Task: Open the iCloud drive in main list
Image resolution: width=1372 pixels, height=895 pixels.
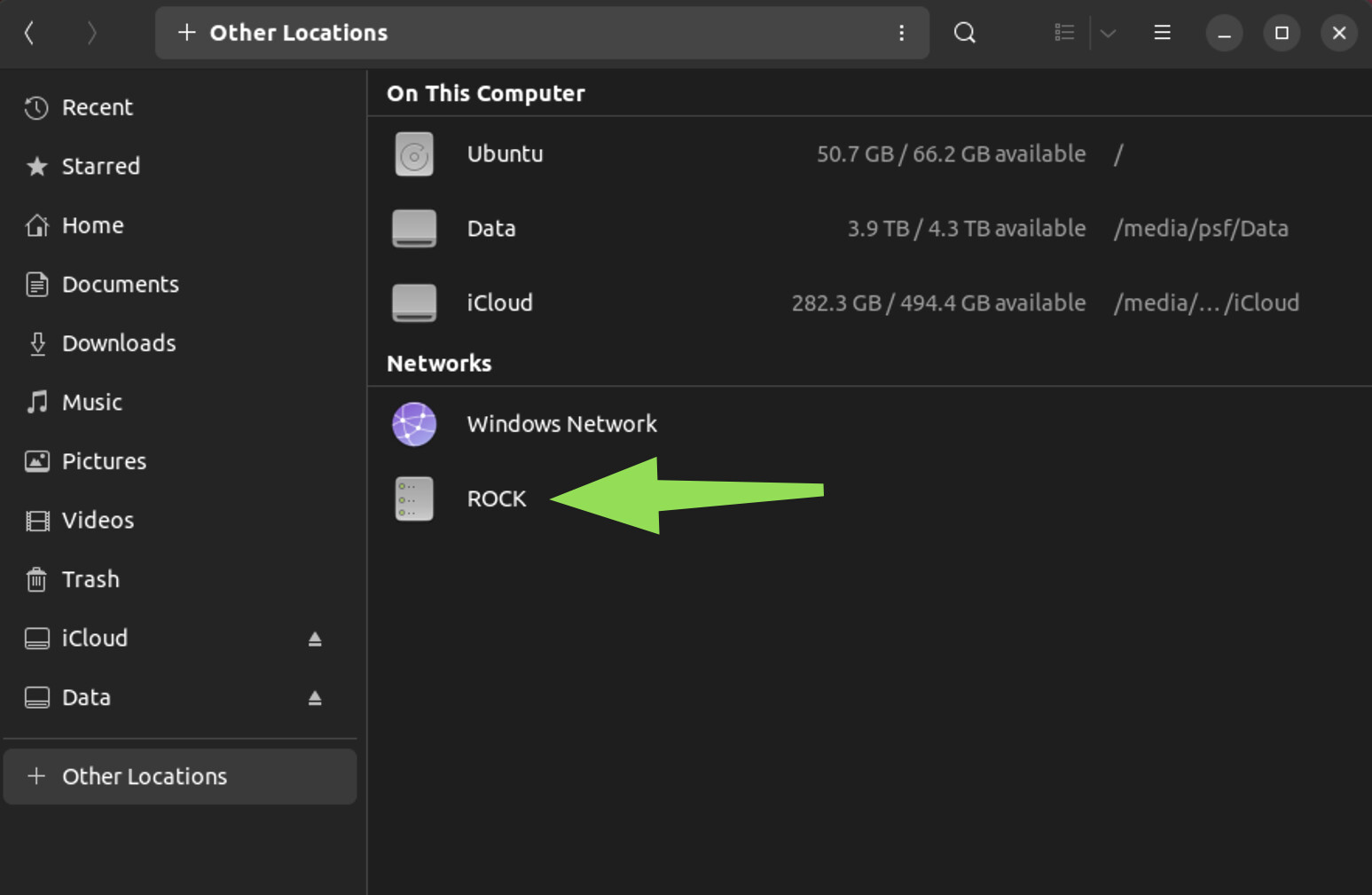Action: pos(499,303)
